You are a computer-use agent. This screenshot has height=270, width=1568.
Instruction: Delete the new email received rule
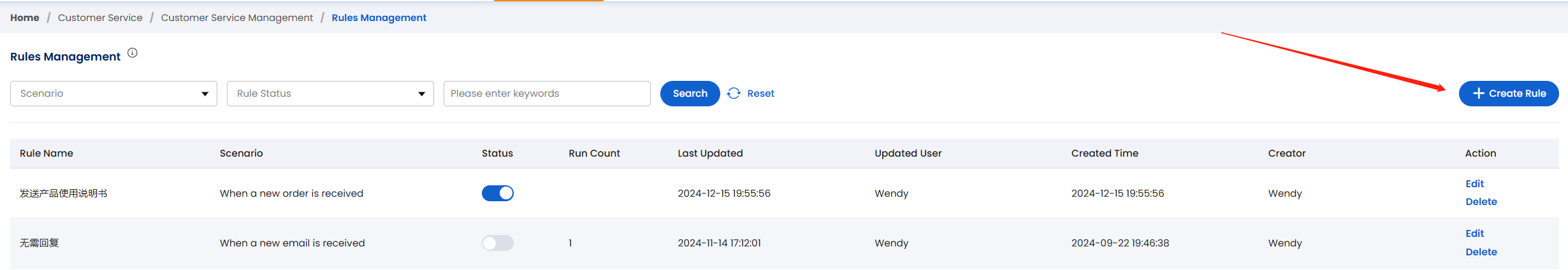[1481, 252]
